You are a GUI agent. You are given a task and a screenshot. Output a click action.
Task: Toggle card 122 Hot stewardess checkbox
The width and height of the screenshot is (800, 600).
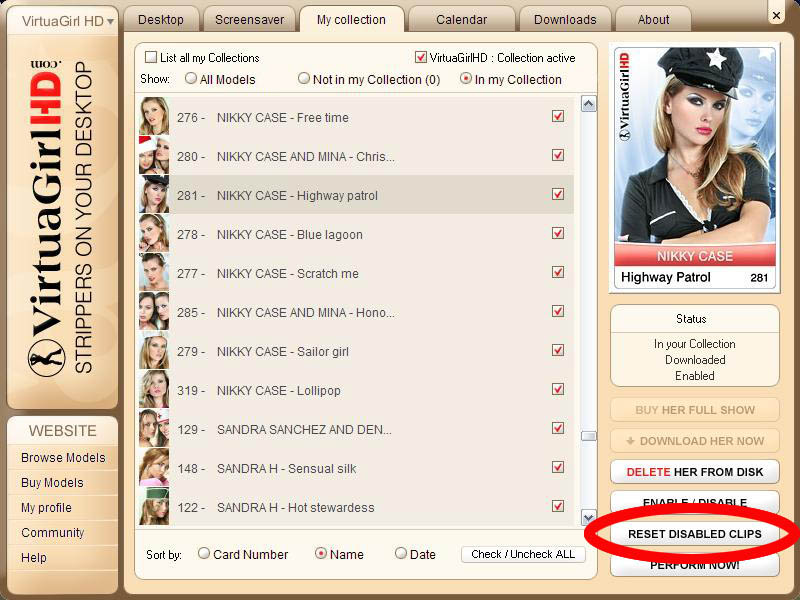(558, 506)
